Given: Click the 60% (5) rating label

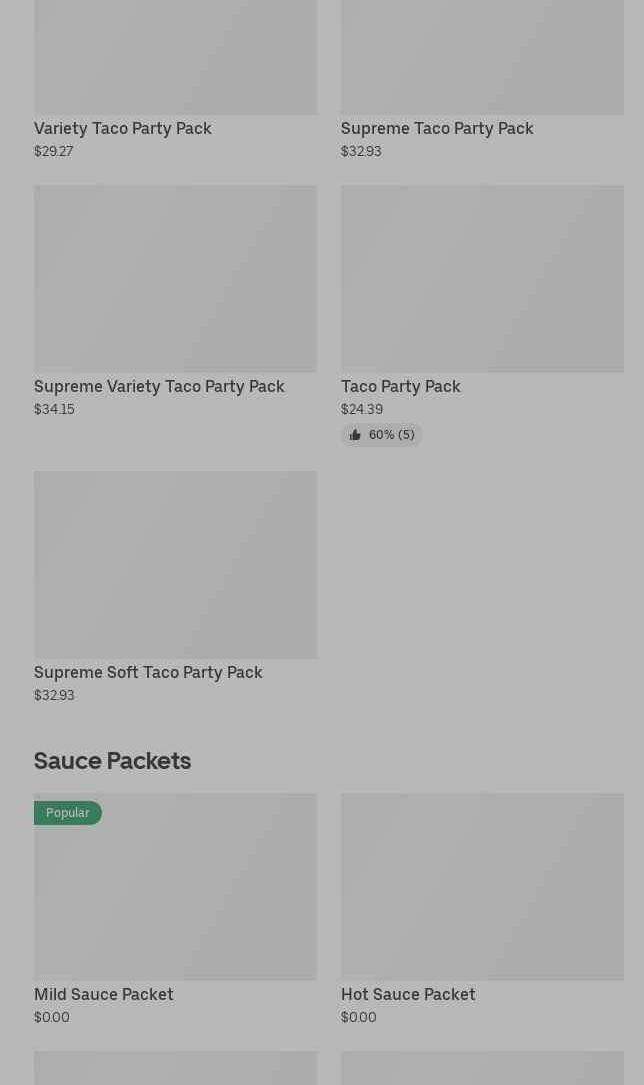Looking at the screenshot, I should (391, 435).
